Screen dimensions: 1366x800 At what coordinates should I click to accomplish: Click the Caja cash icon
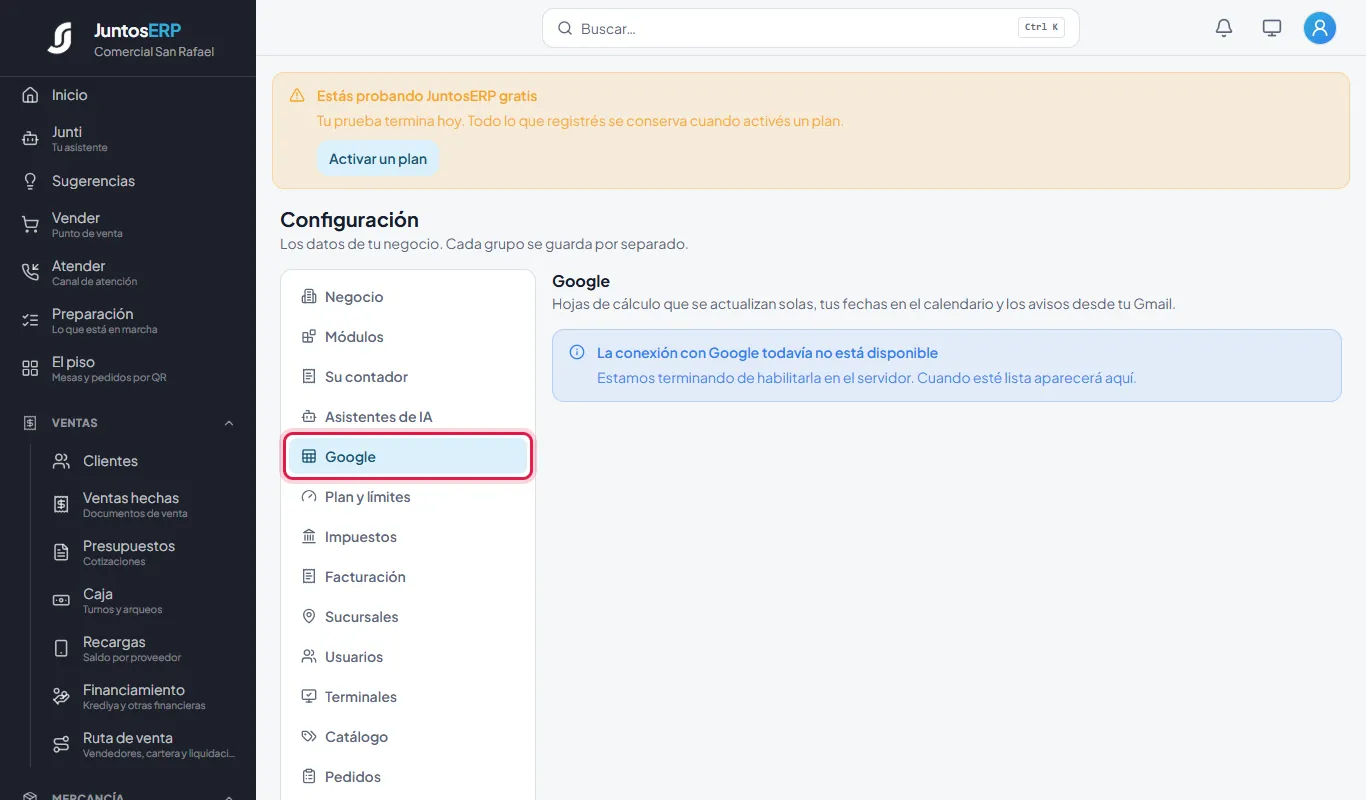pyautogui.click(x=61, y=600)
